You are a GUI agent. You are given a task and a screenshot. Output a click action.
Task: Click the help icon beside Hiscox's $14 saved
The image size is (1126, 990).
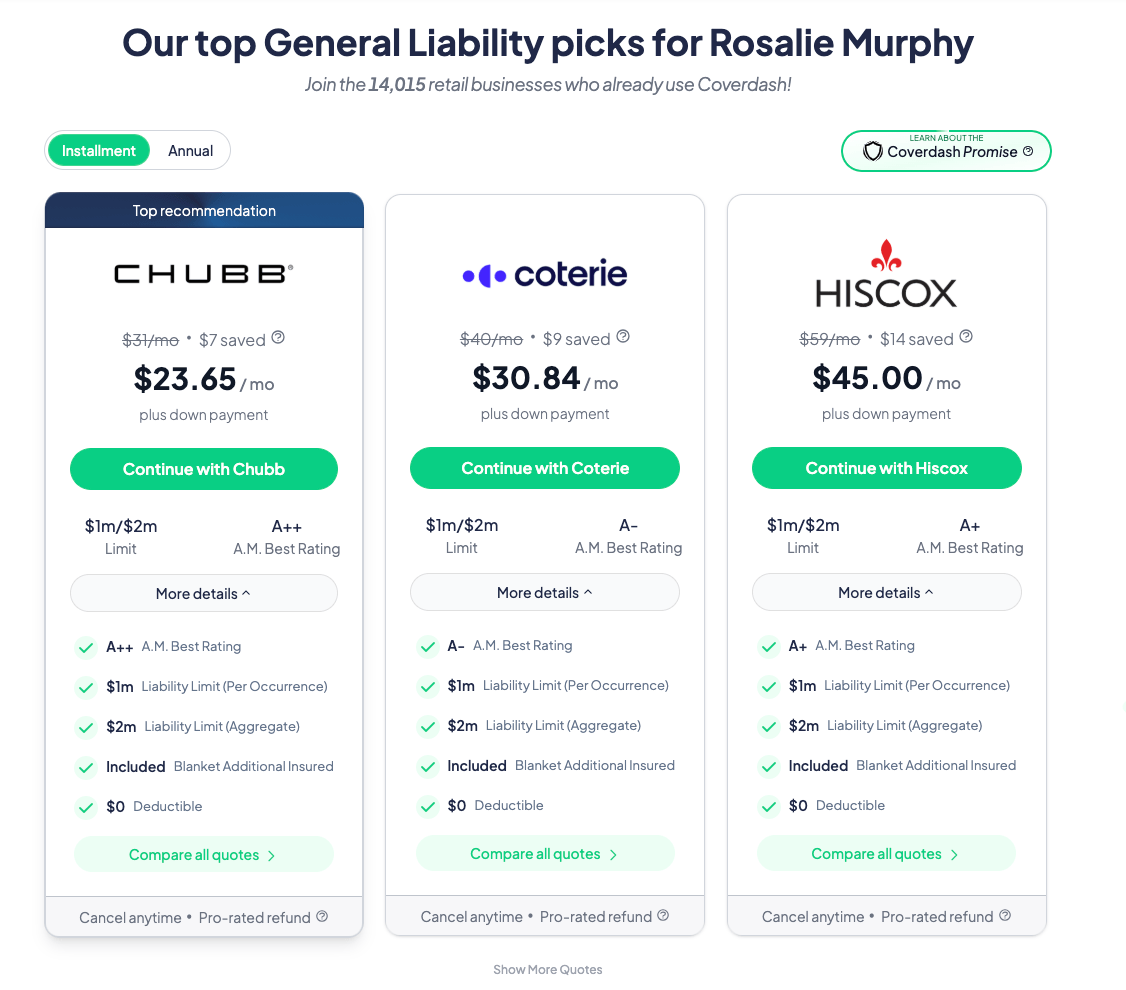(x=966, y=337)
